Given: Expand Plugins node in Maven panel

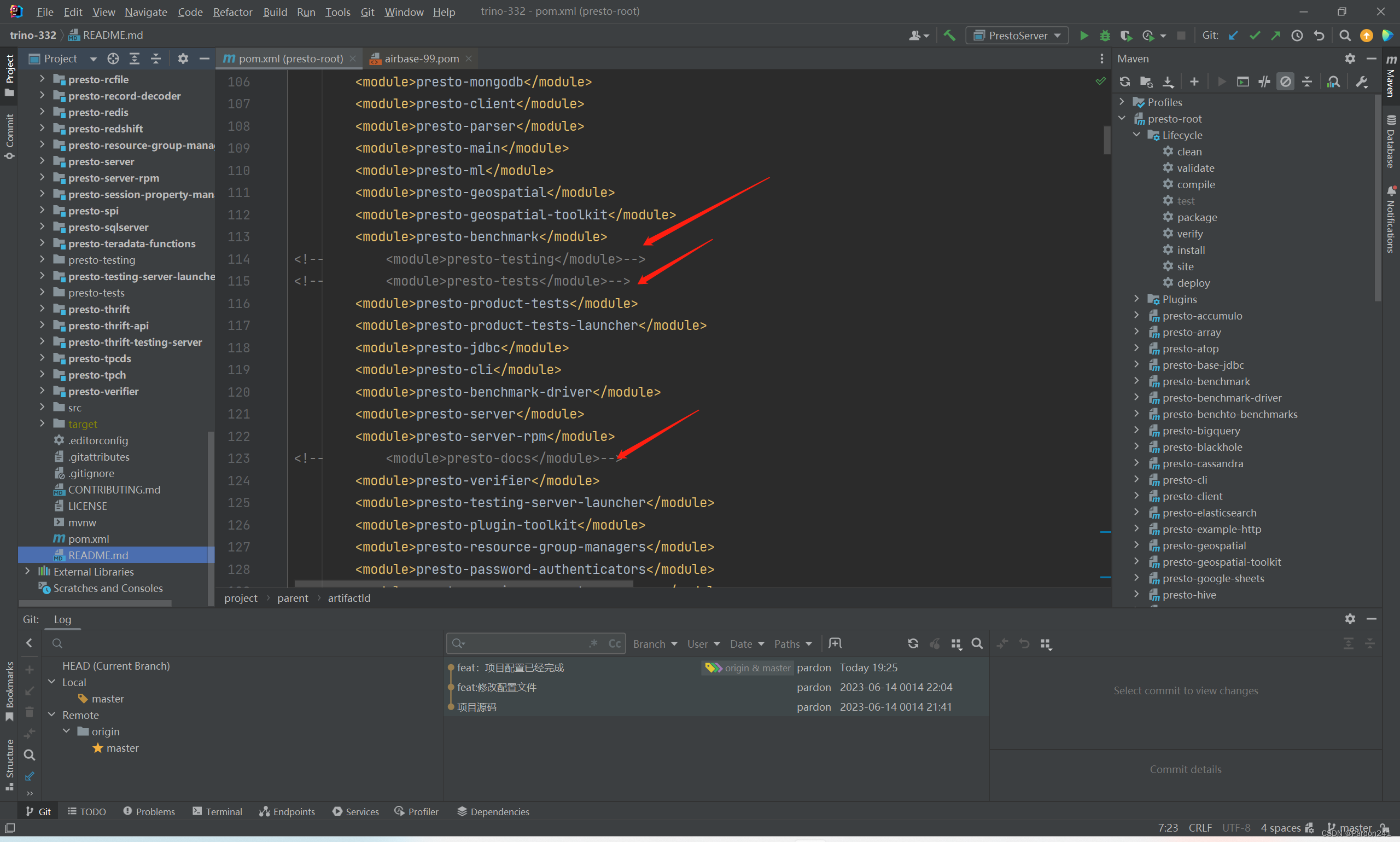Looking at the screenshot, I should [1136, 299].
